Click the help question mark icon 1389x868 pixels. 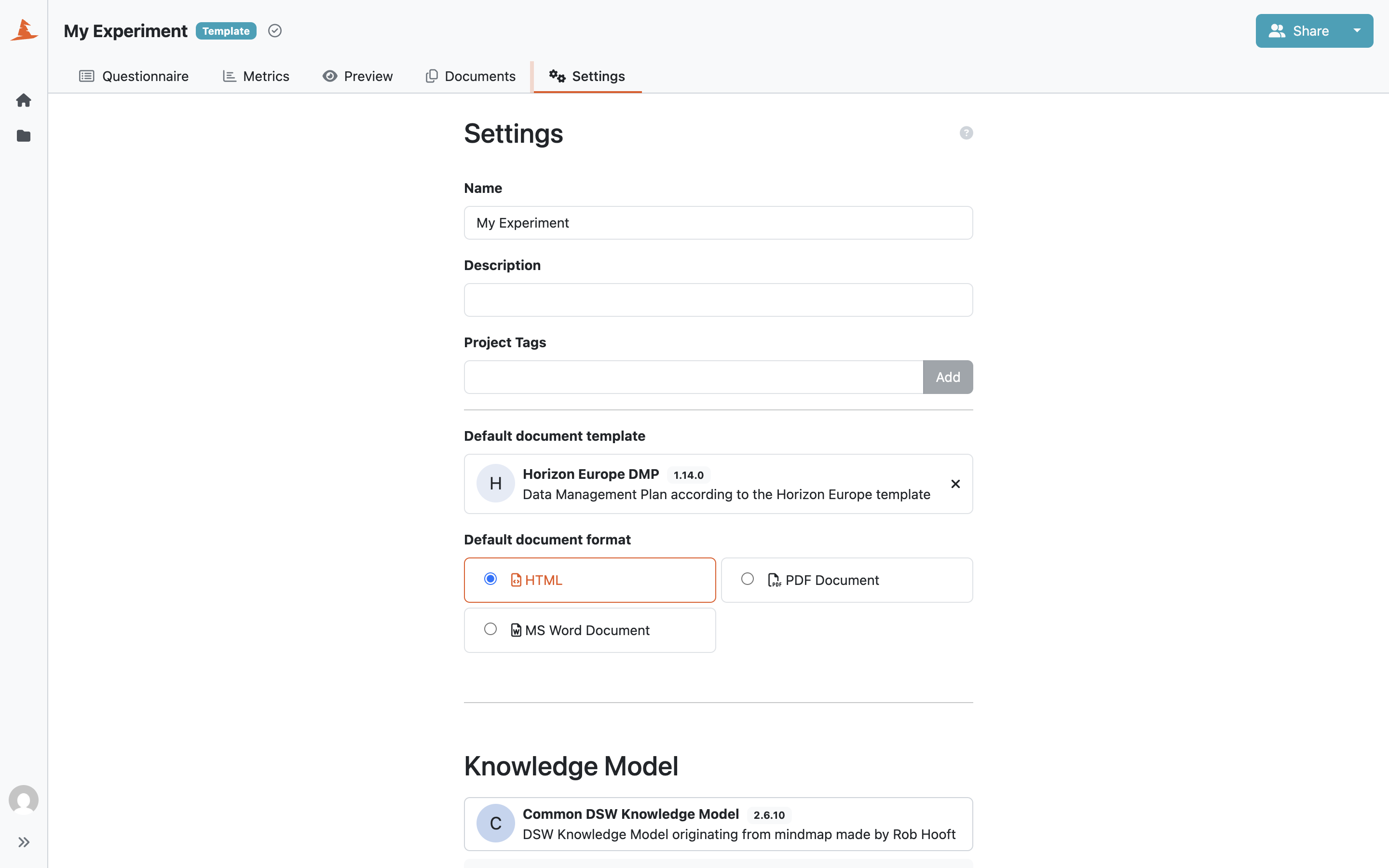tap(966, 133)
